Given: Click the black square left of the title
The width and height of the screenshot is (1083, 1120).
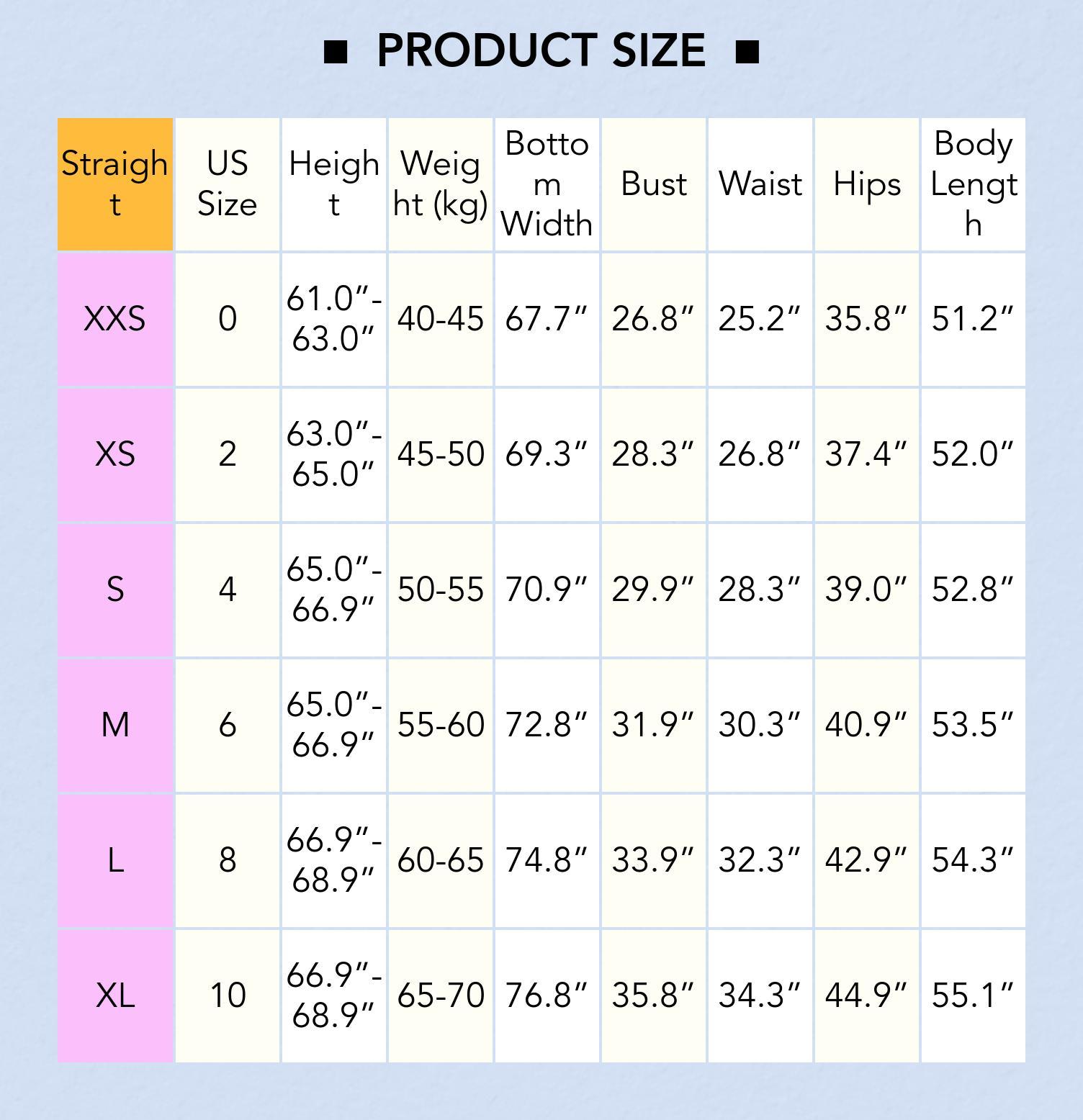Looking at the screenshot, I should [x=336, y=52].
